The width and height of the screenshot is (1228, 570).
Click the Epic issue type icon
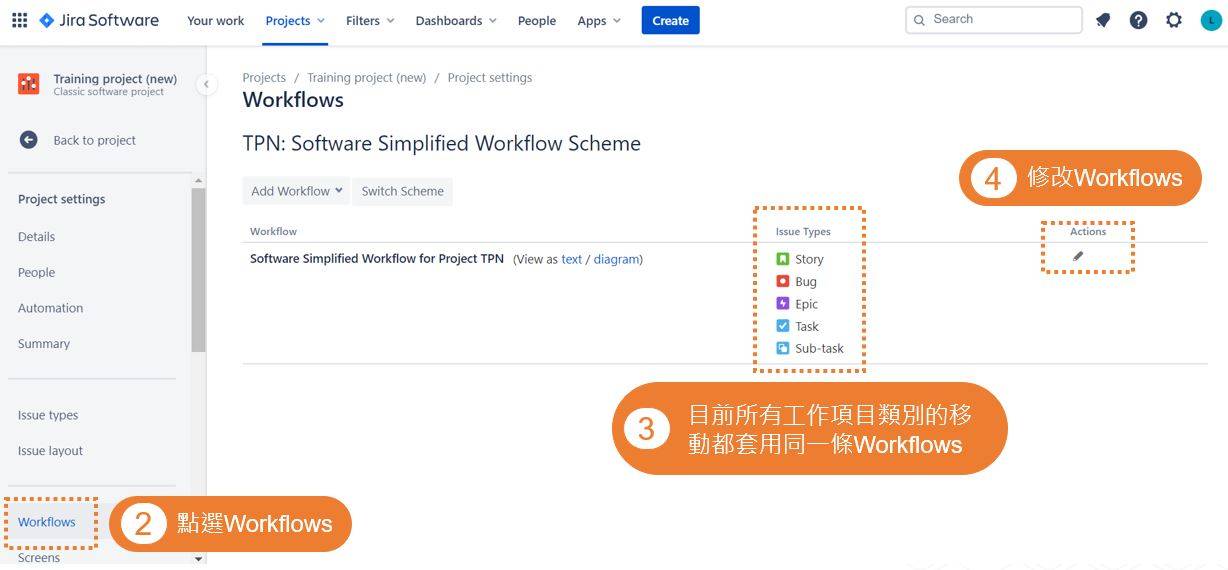click(x=783, y=303)
